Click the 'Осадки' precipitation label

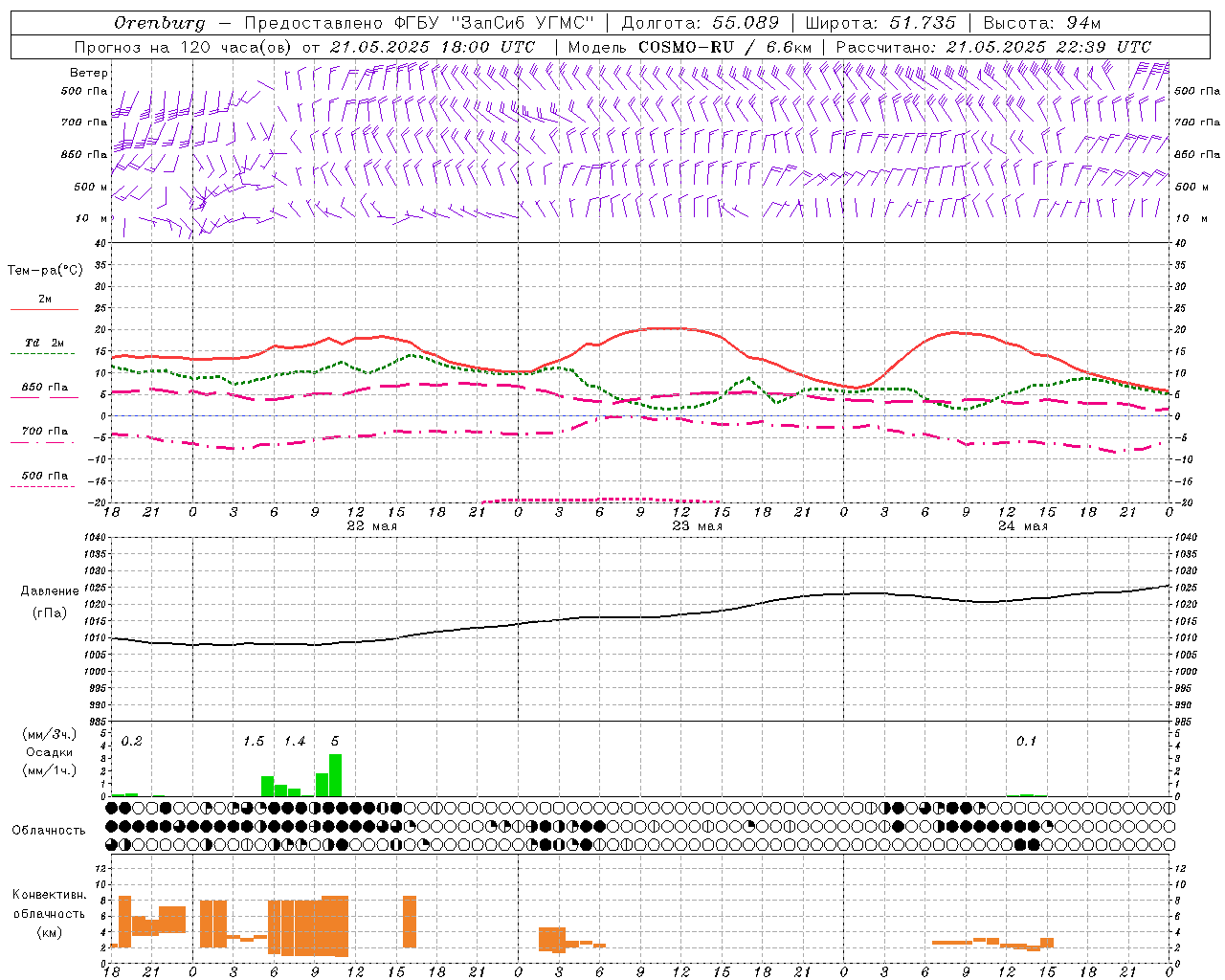(49, 752)
